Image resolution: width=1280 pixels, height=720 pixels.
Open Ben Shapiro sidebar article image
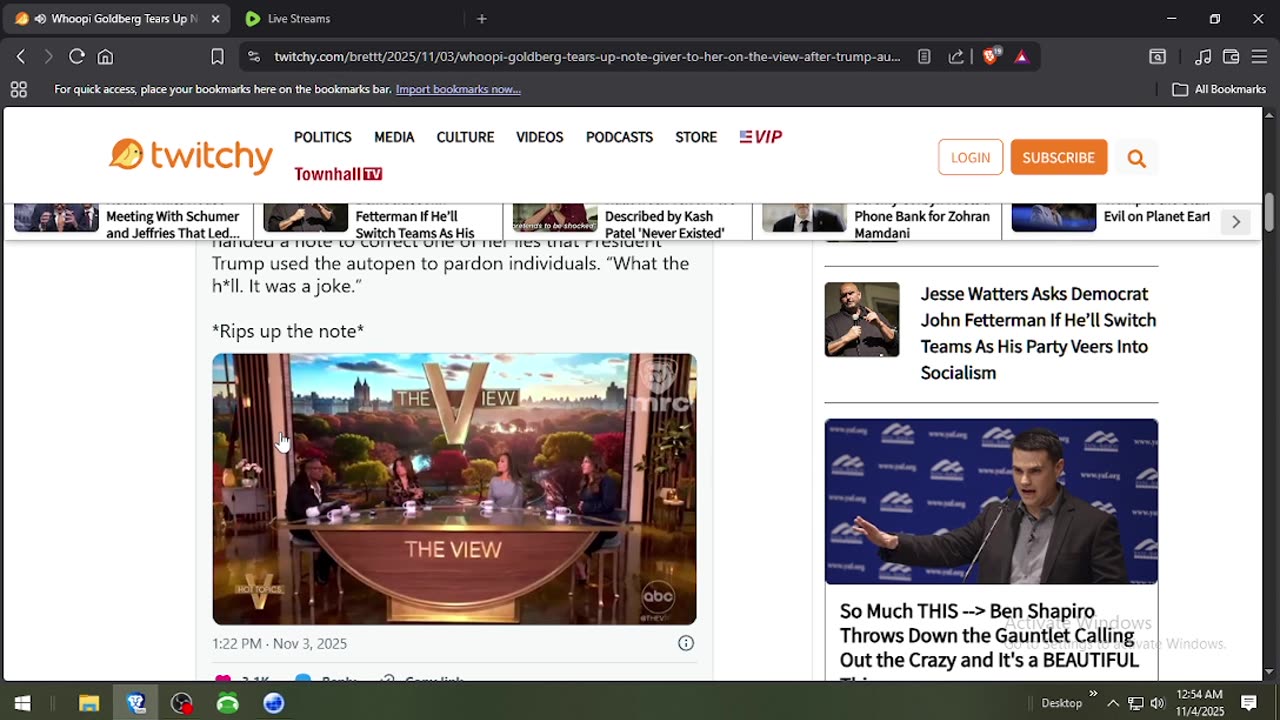click(x=991, y=501)
